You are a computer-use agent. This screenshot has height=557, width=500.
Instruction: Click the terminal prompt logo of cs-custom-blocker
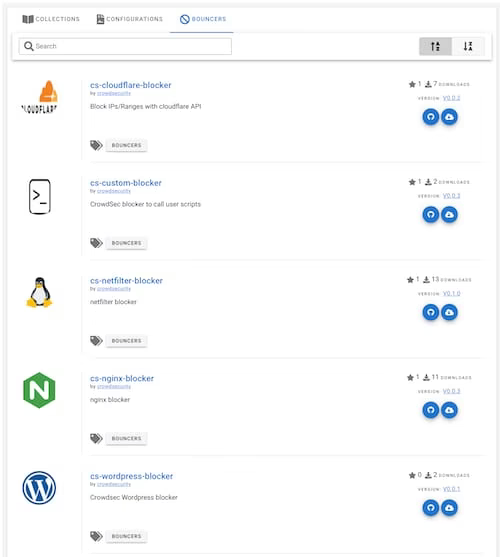tap(39, 196)
